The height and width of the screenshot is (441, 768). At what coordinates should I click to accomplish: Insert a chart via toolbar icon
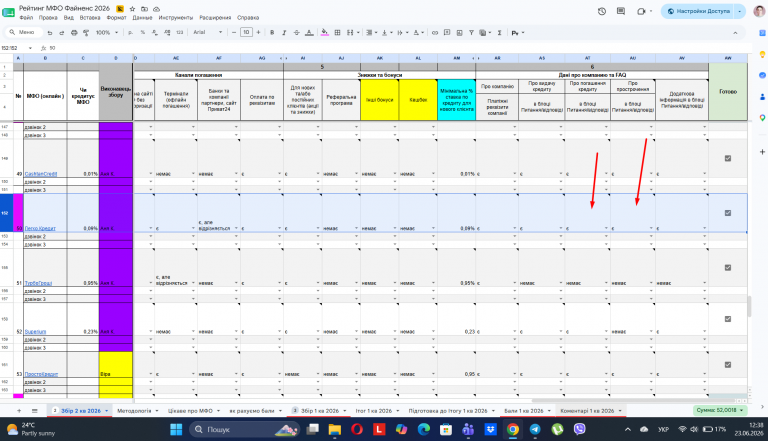click(459, 33)
